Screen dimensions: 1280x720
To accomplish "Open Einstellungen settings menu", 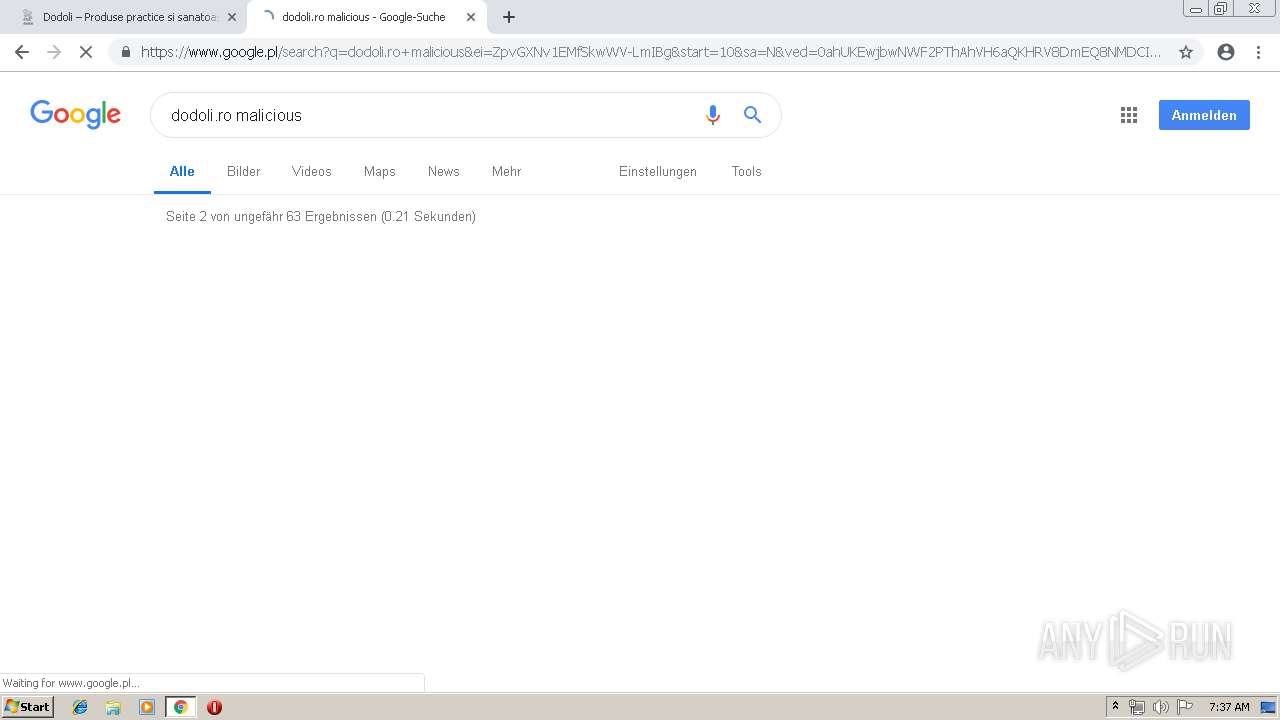I will [658, 171].
